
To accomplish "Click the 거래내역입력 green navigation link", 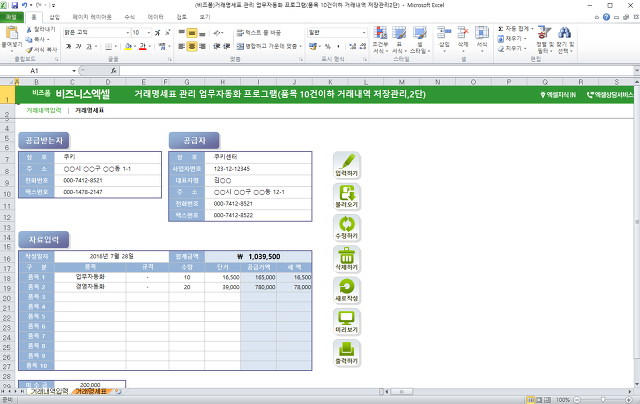I will [x=44, y=110].
